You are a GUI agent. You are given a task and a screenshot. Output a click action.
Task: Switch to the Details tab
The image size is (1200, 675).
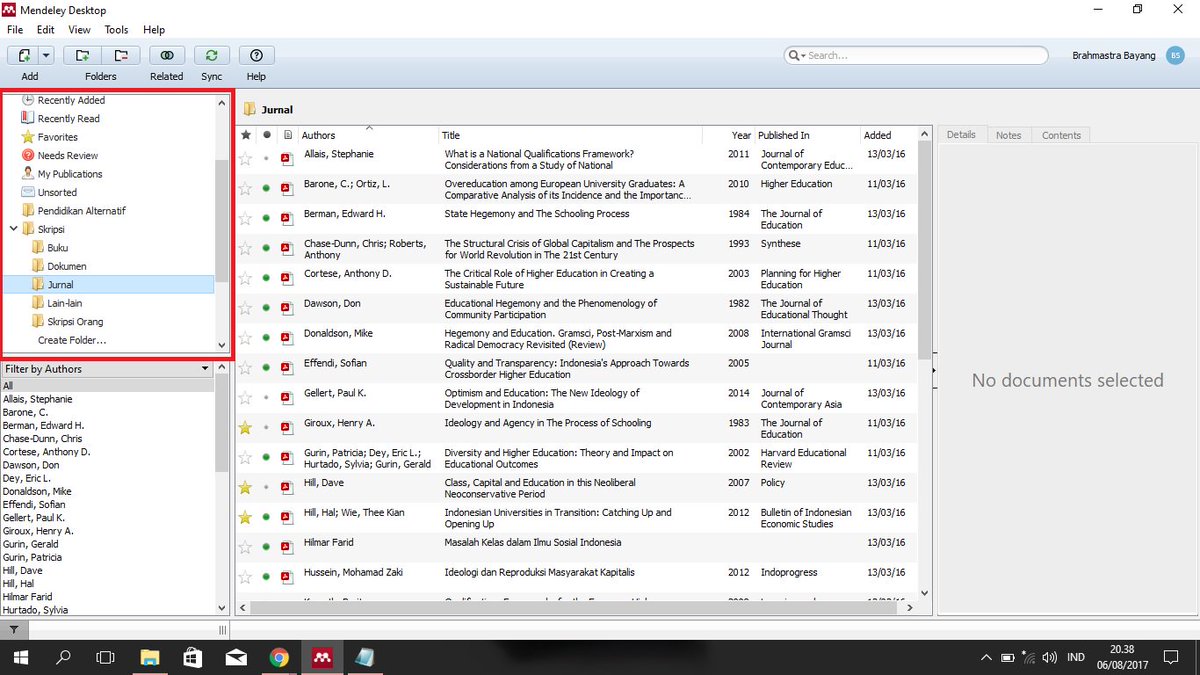pos(961,135)
